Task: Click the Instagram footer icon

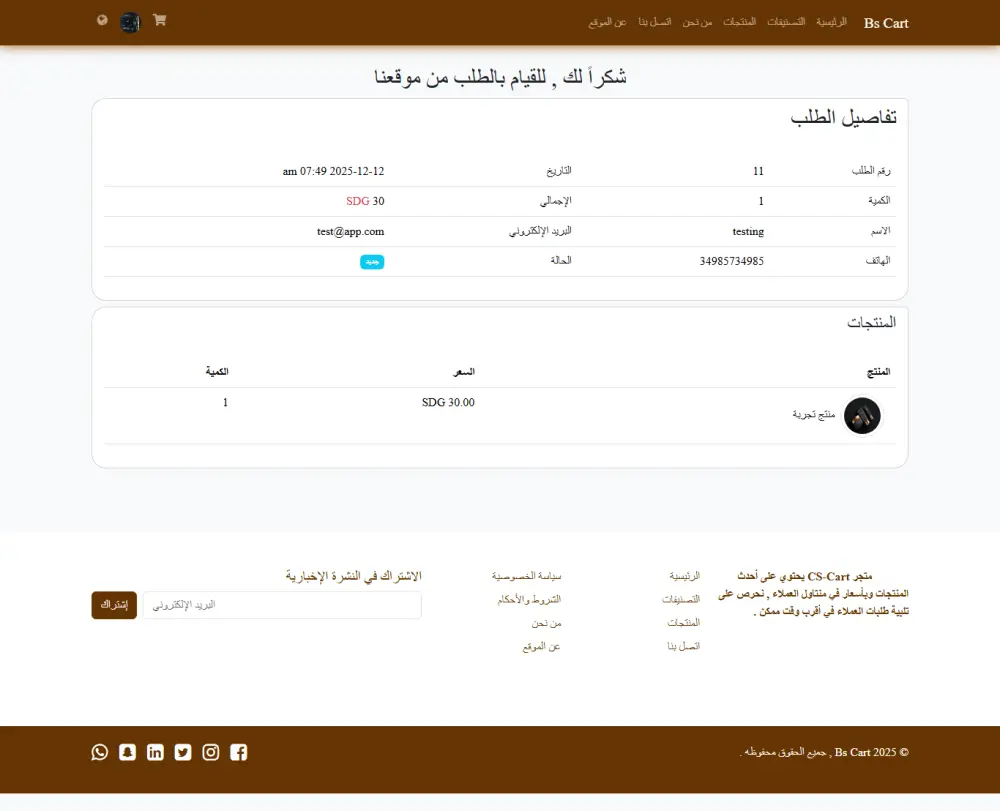Action: (x=211, y=752)
